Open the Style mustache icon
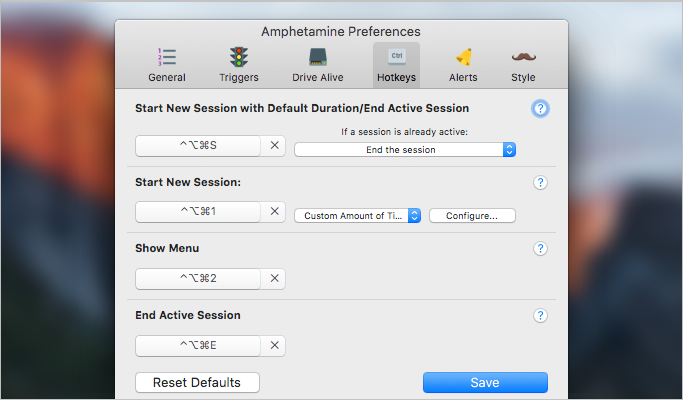The height and width of the screenshot is (400, 683). click(x=524, y=57)
